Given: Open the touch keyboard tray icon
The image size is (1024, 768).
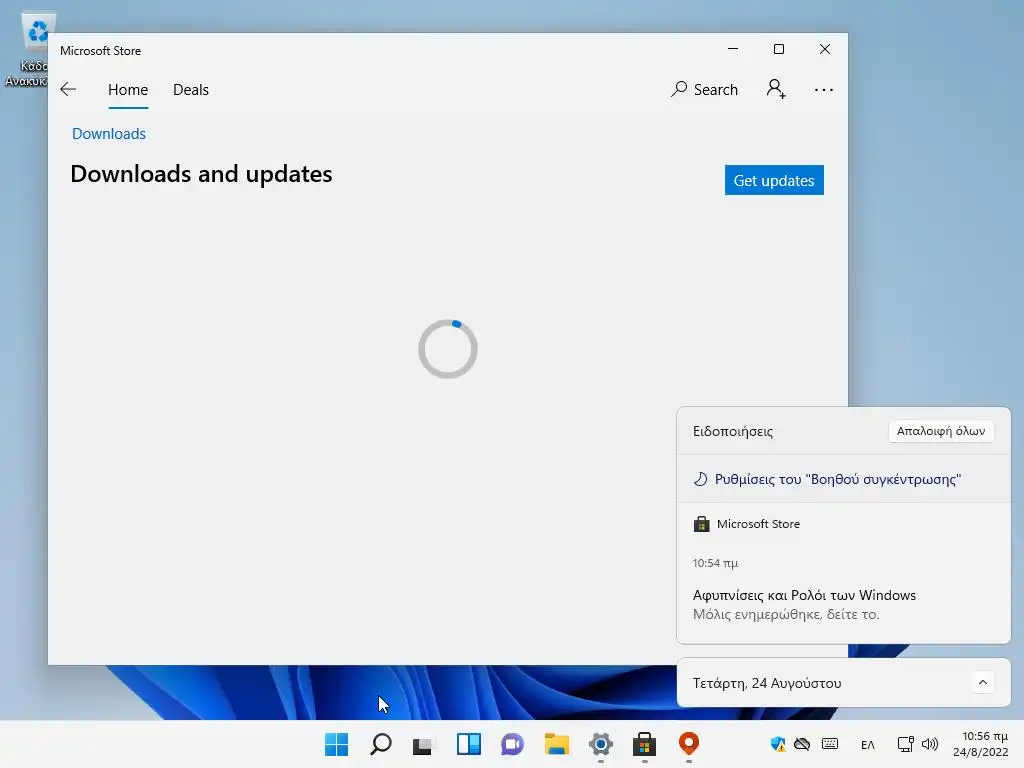Looking at the screenshot, I should pos(830,744).
